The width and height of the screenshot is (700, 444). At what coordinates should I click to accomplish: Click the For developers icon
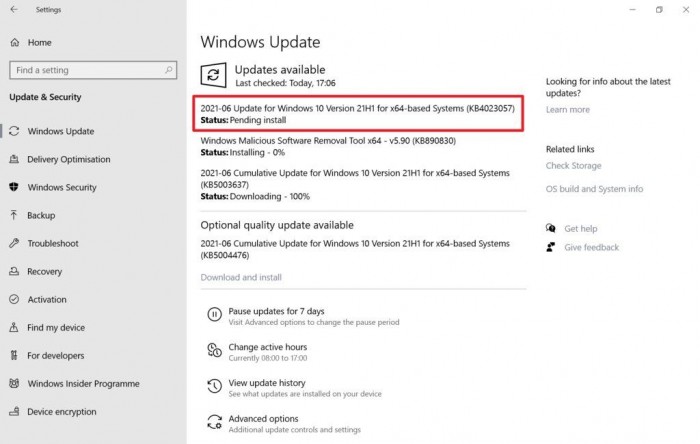[x=14, y=355]
